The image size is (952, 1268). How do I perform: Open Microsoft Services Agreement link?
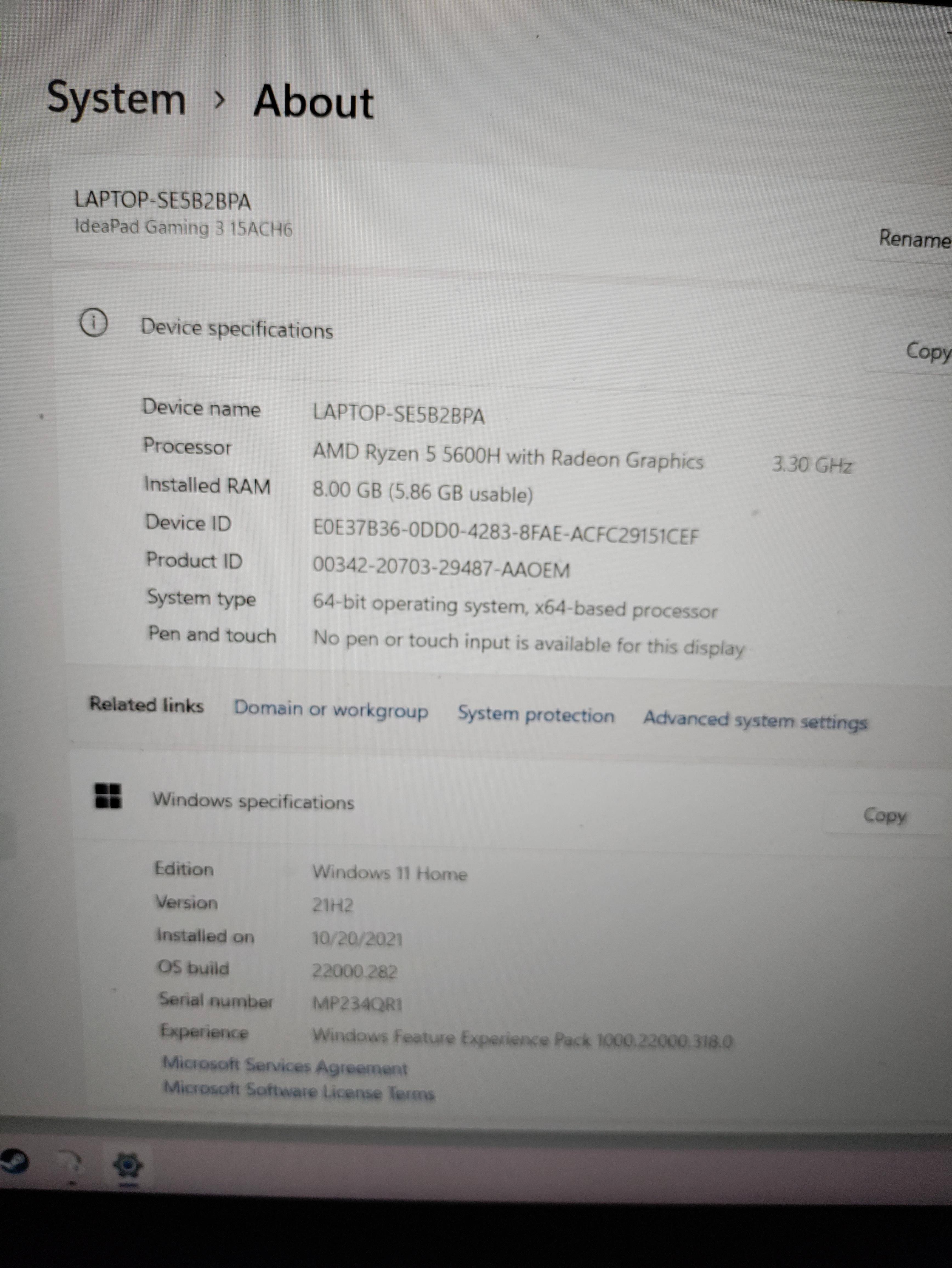(285, 1066)
